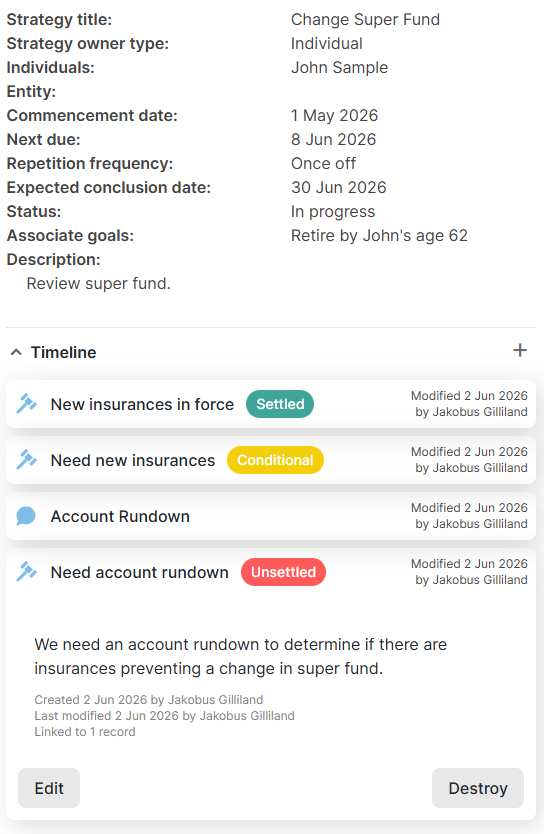
Task: Click the gavel icon beside Need account rundown
Action: pyautogui.click(x=26, y=572)
